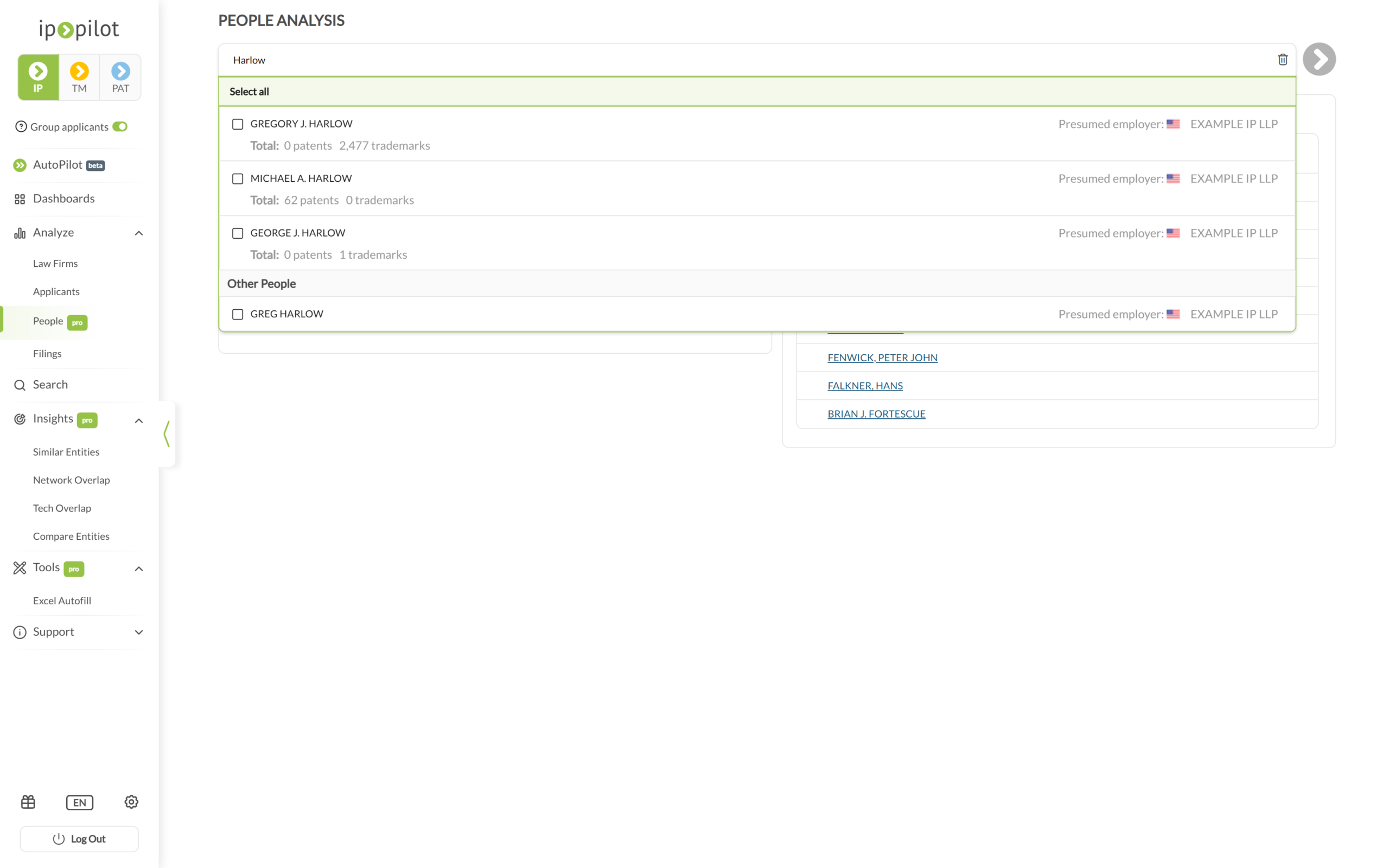This screenshot has width=1389, height=868.
Task: Click the Group applicants help icon
Action: pos(21,126)
